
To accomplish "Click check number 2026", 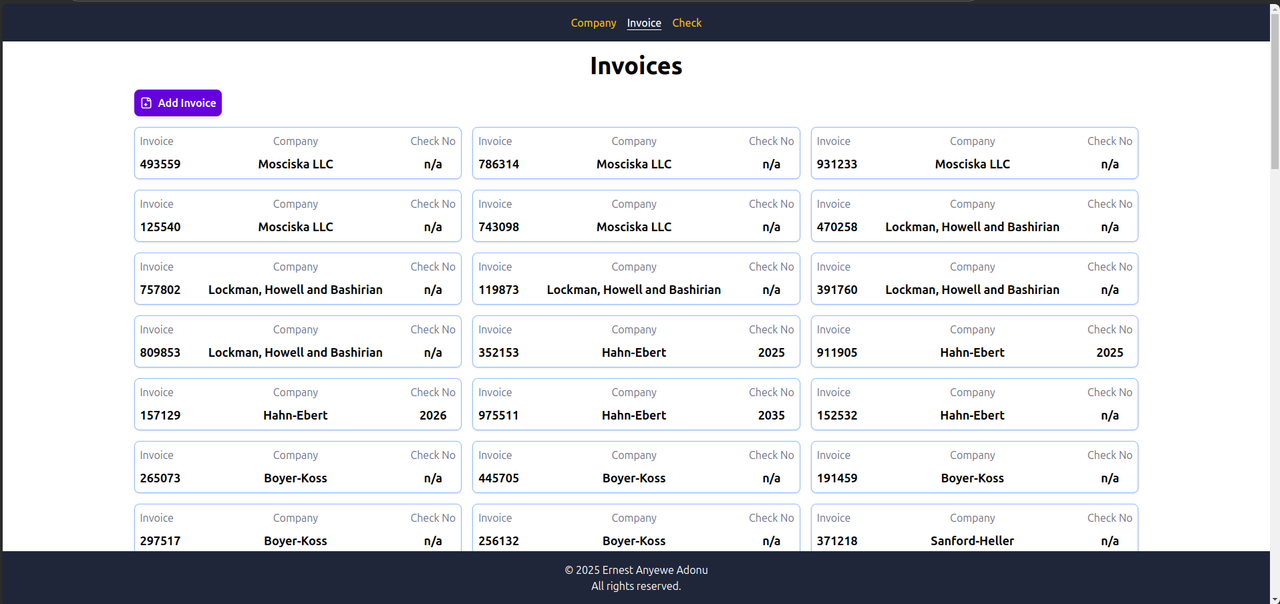I will 433,416.
